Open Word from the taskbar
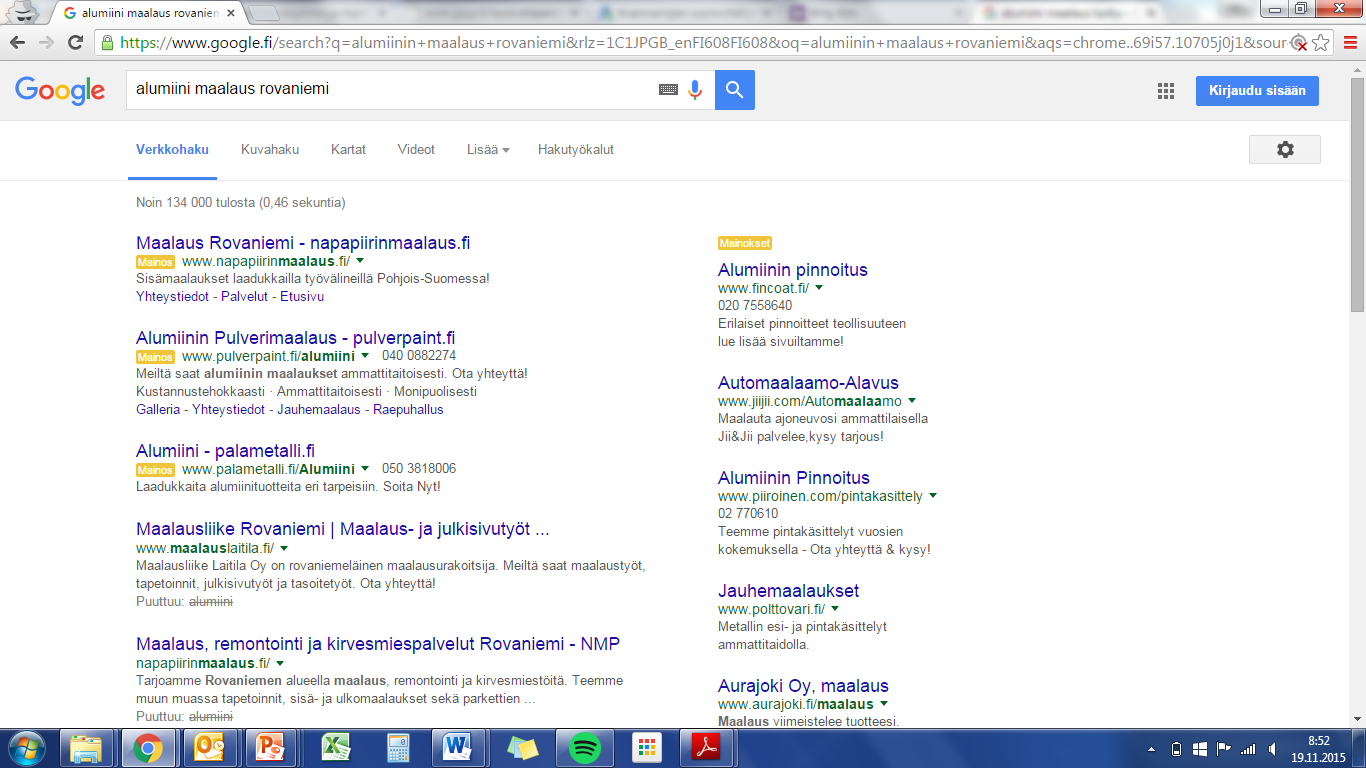The height and width of the screenshot is (768, 1366). pos(458,748)
